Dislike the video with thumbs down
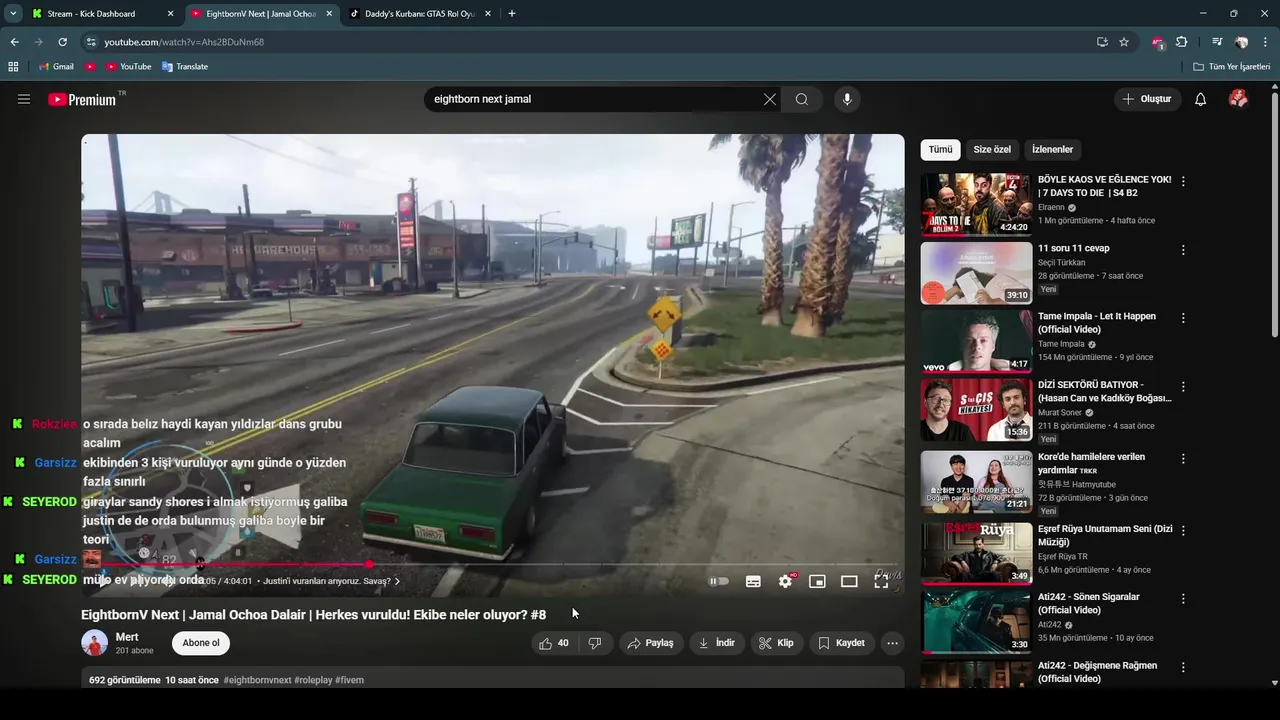 pos(595,643)
